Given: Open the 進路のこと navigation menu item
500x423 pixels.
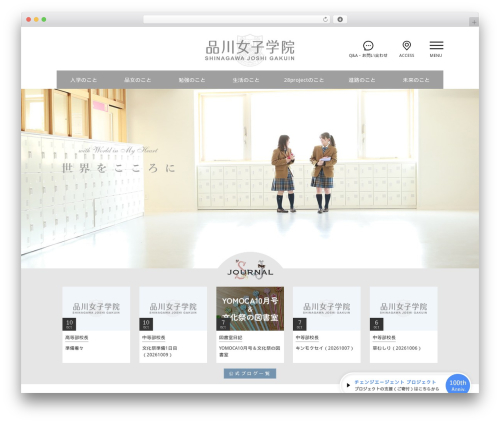Looking at the screenshot, I should tap(362, 80).
